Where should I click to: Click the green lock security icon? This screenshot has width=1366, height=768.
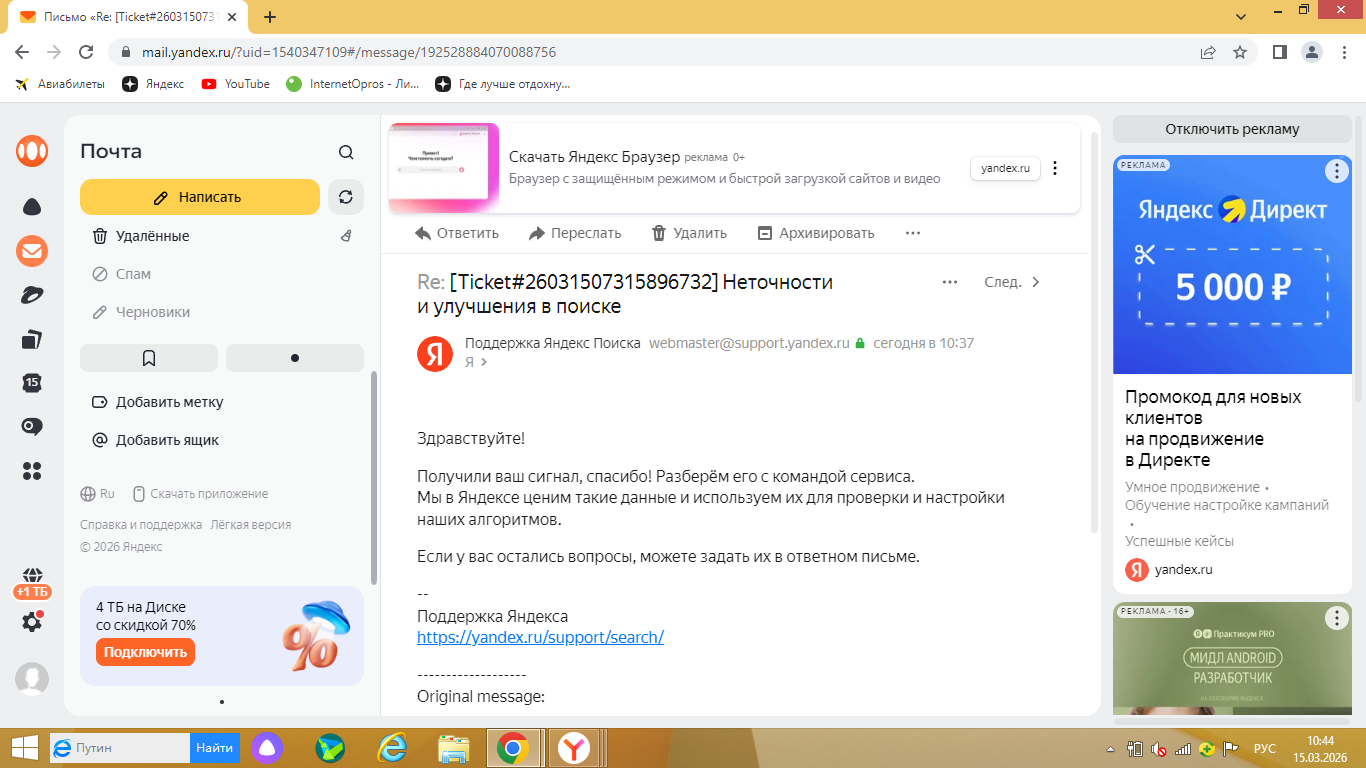coord(860,343)
